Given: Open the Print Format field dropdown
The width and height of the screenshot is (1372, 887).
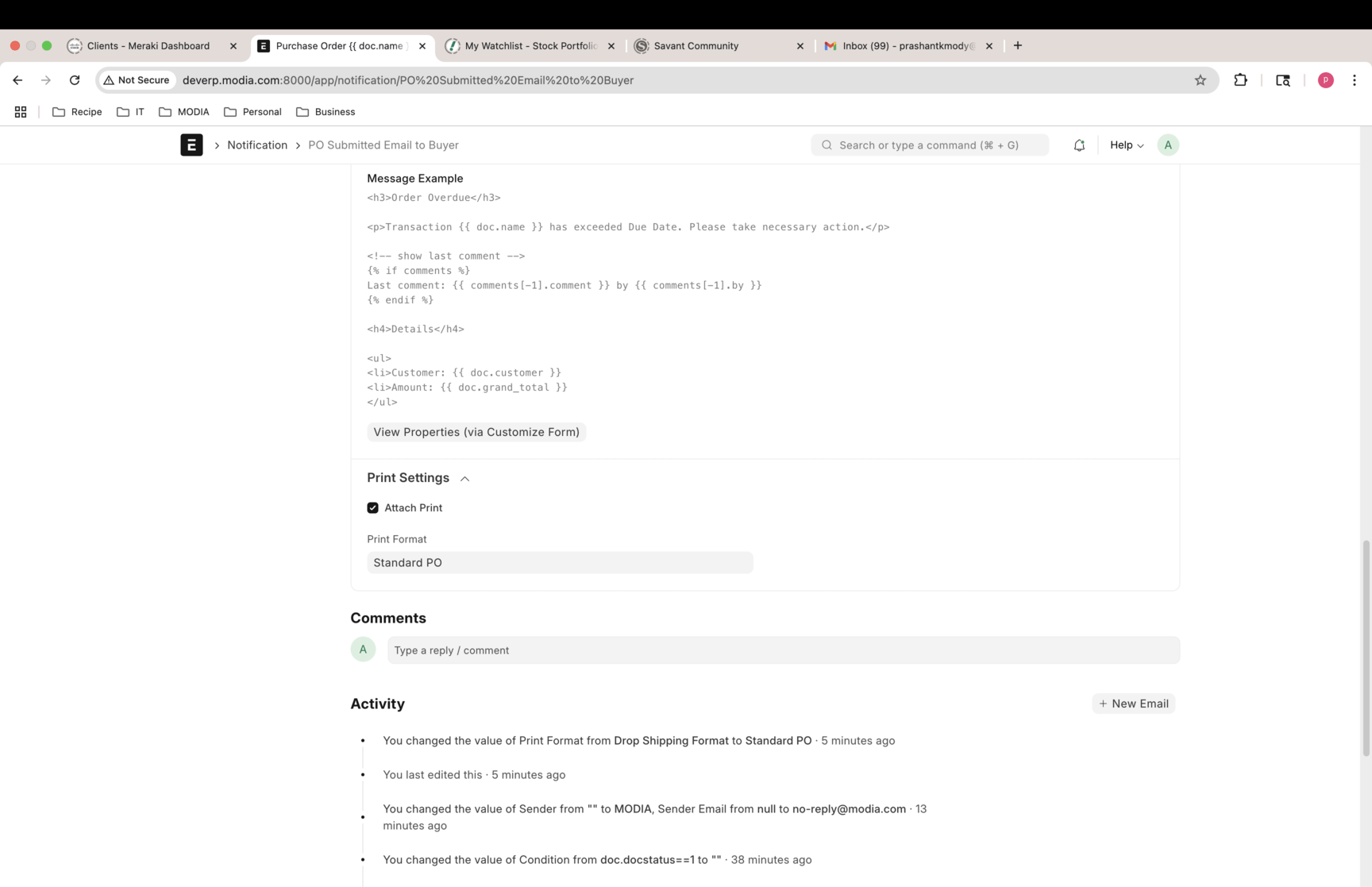Looking at the screenshot, I should [560, 563].
